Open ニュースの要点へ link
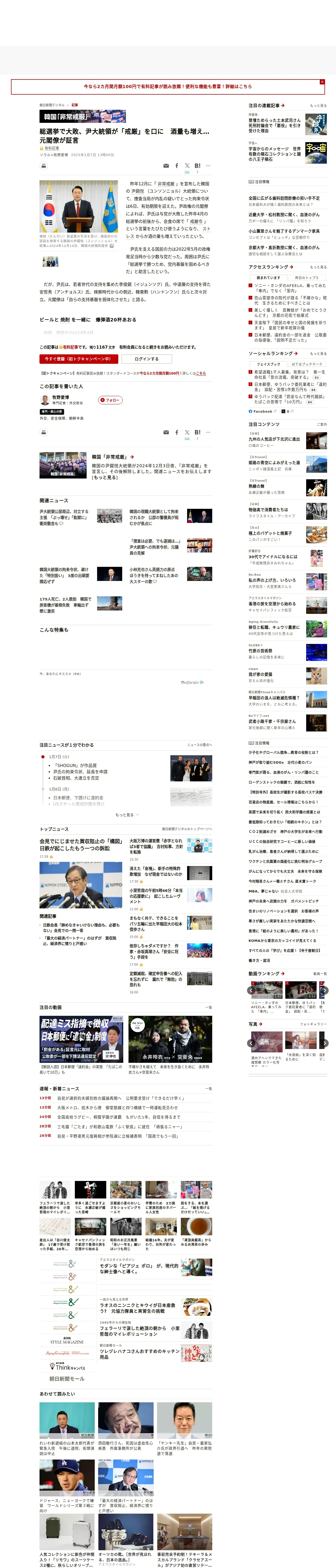Viewport: 336px width, 1568px height. 199,745
